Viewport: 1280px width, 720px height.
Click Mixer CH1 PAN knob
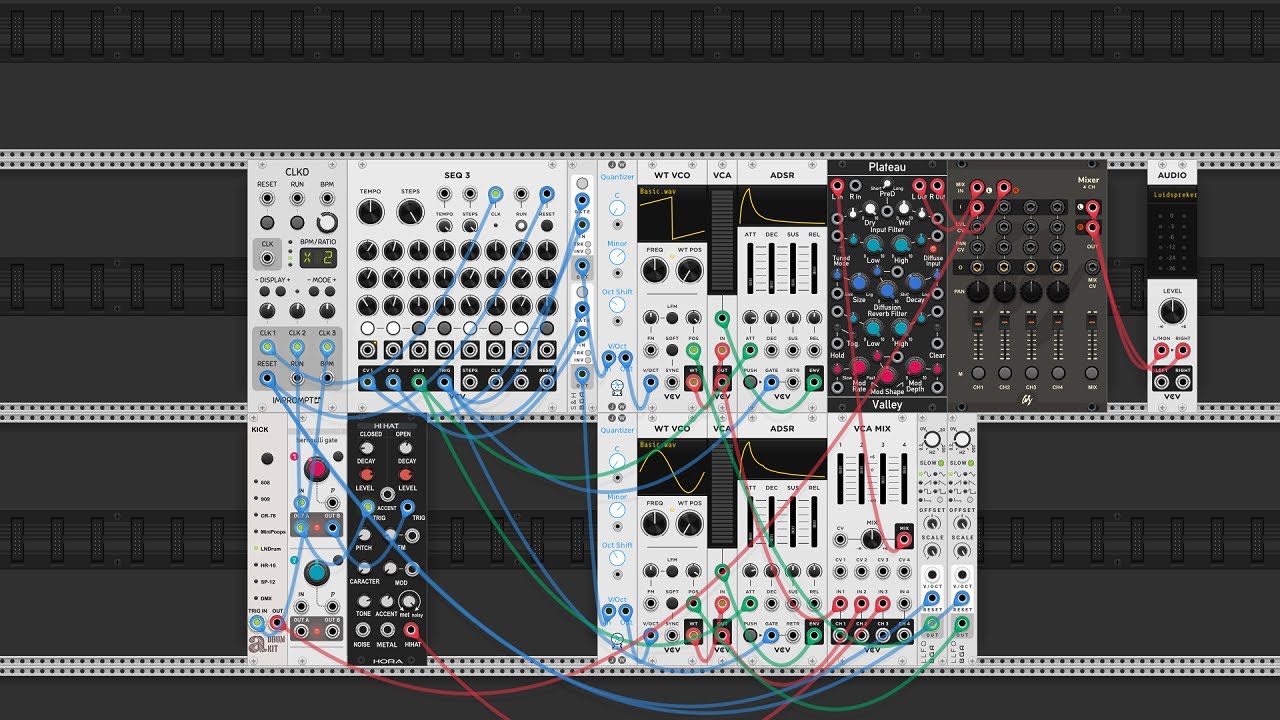[979, 291]
